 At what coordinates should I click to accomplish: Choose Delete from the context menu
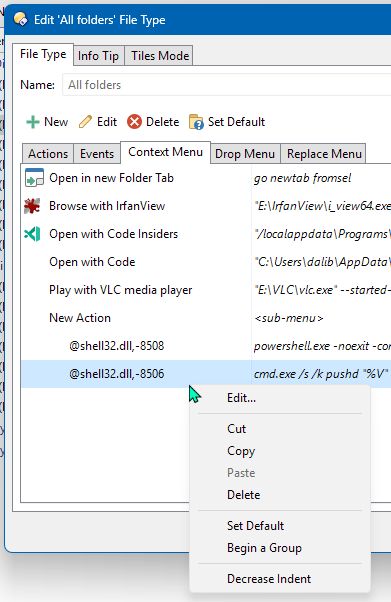(x=280, y=495)
